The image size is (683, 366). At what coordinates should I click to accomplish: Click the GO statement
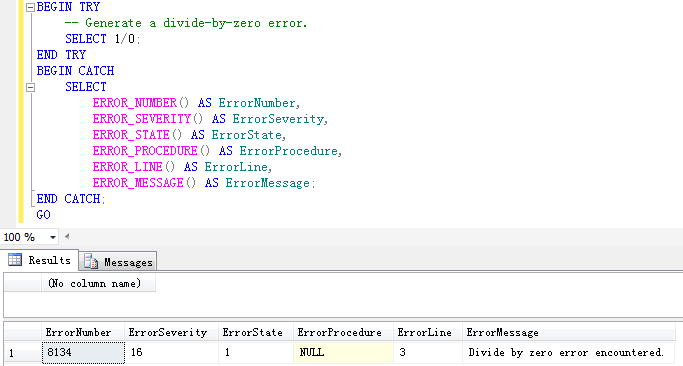pyautogui.click(x=44, y=215)
